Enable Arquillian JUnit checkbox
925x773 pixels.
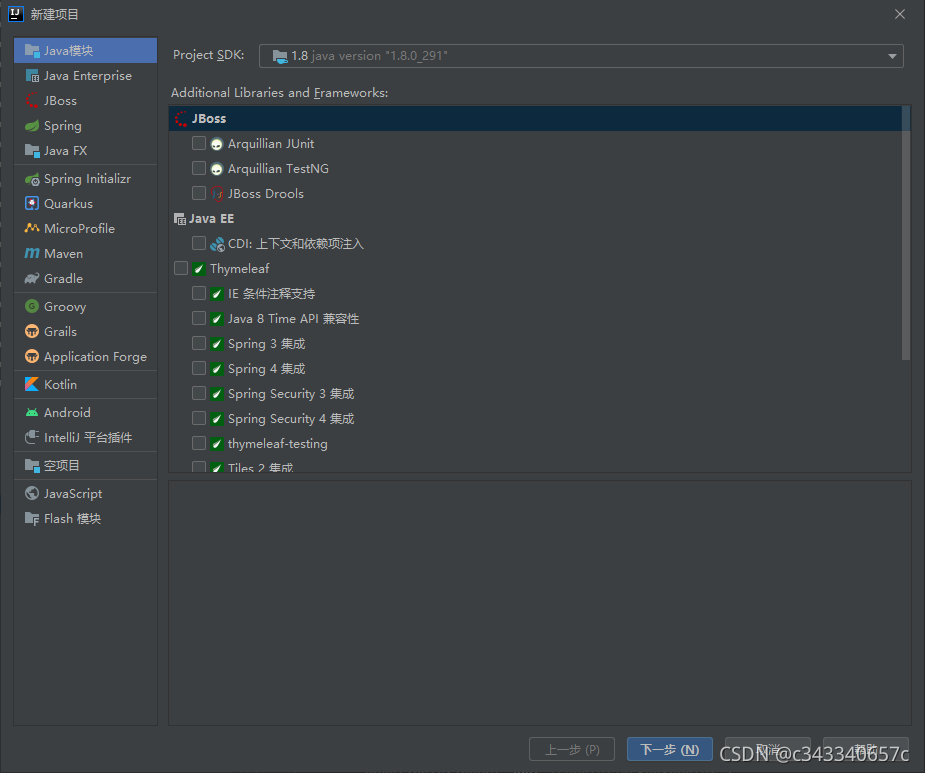pyautogui.click(x=199, y=143)
